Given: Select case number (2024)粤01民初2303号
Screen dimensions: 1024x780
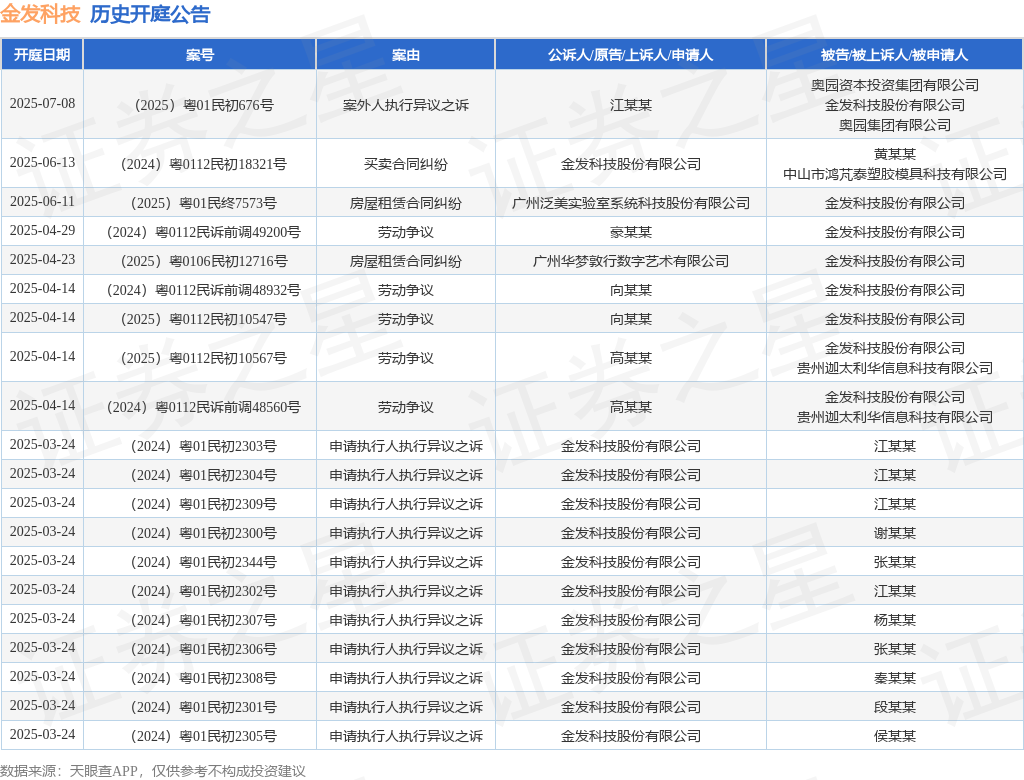Looking at the screenshot, I should 204,446.
